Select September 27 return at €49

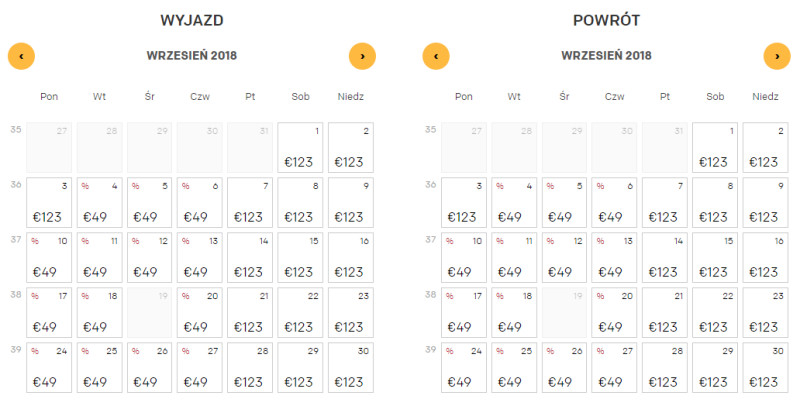pos(614,368)
